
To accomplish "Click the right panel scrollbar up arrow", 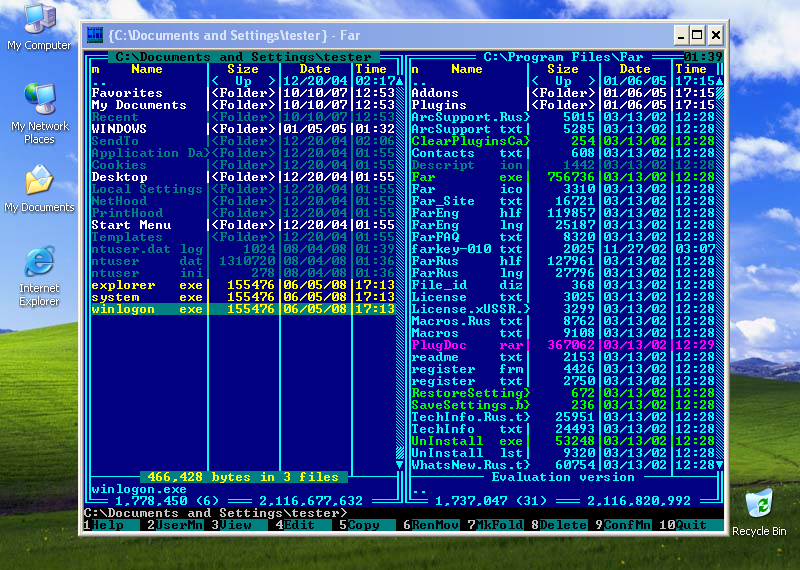I will click(719, 81).
